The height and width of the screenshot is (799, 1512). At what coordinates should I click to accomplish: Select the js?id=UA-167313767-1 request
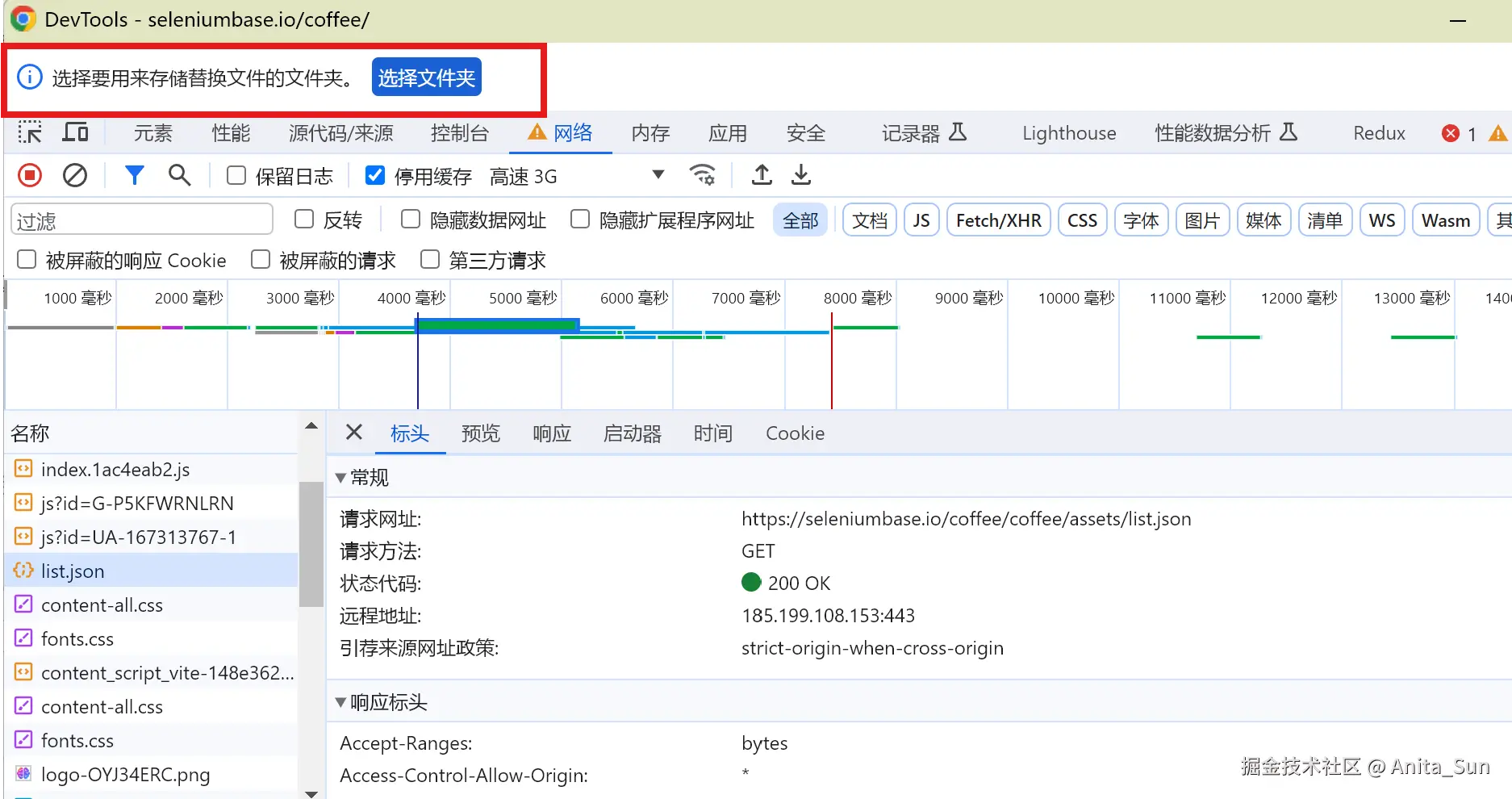pyautogui.click(x=152, y=537)
